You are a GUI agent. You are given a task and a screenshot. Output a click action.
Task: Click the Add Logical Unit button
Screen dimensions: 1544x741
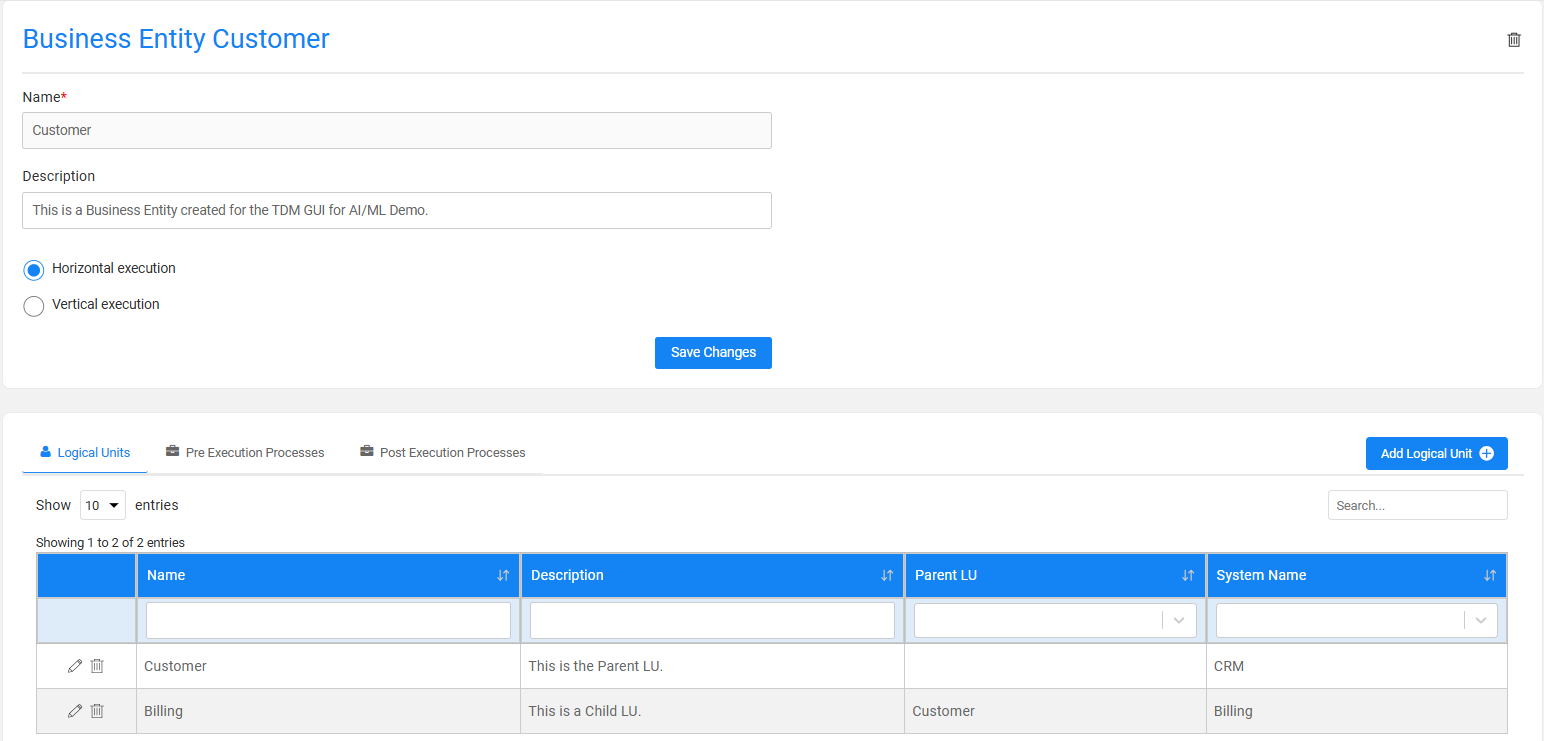[1436, 453]
